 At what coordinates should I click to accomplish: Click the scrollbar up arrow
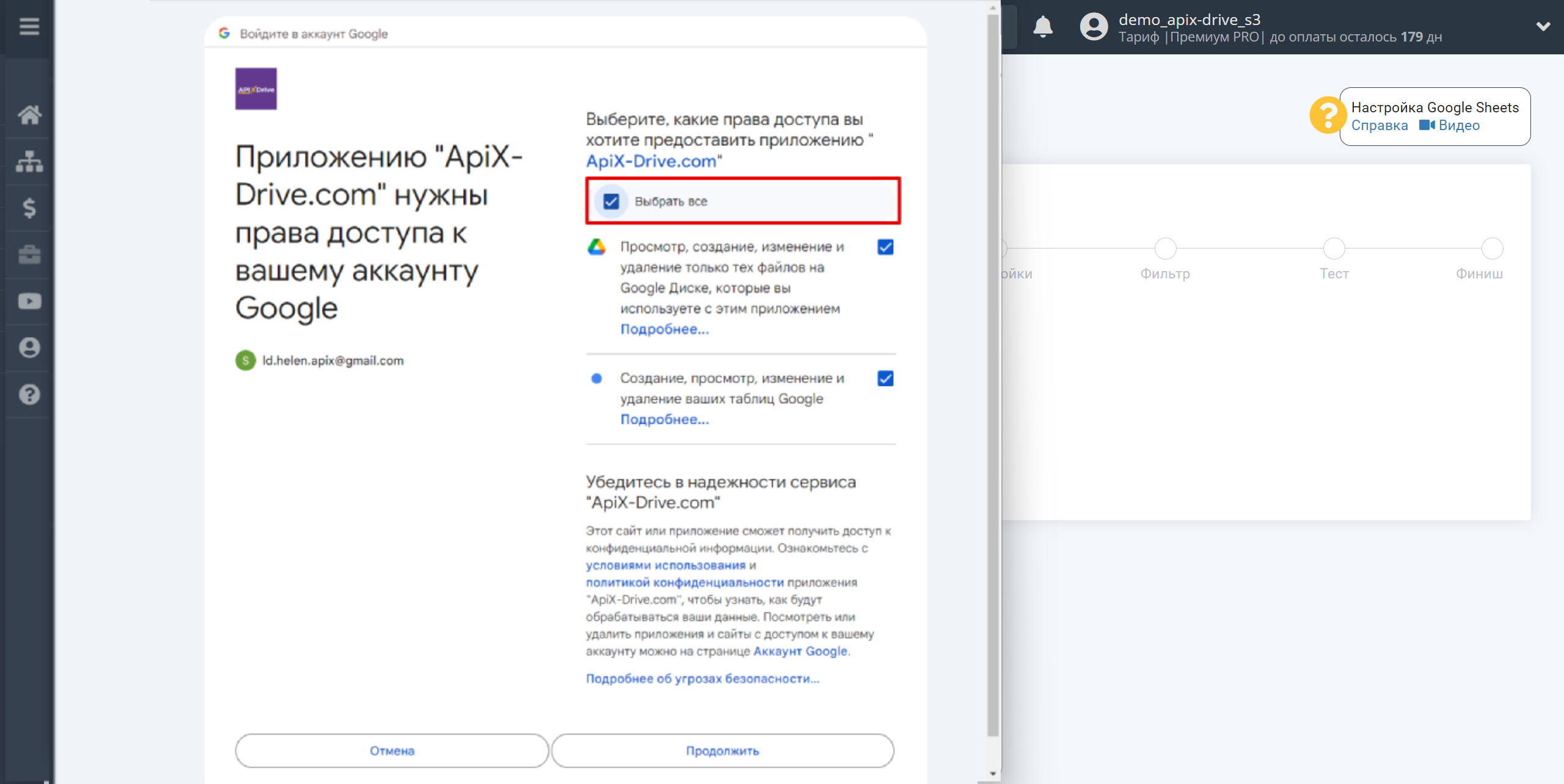993,7
